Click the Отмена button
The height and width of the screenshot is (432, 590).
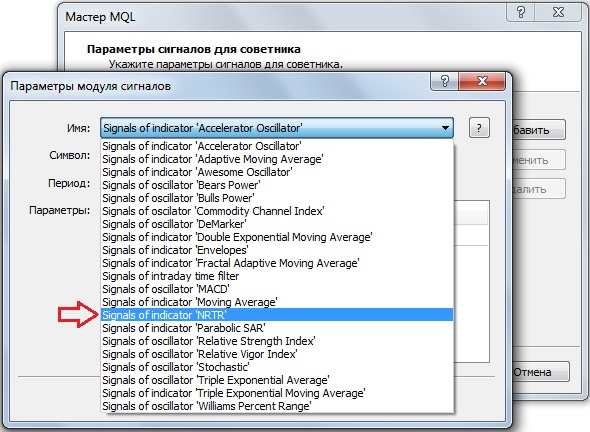[x=541, y=372]
